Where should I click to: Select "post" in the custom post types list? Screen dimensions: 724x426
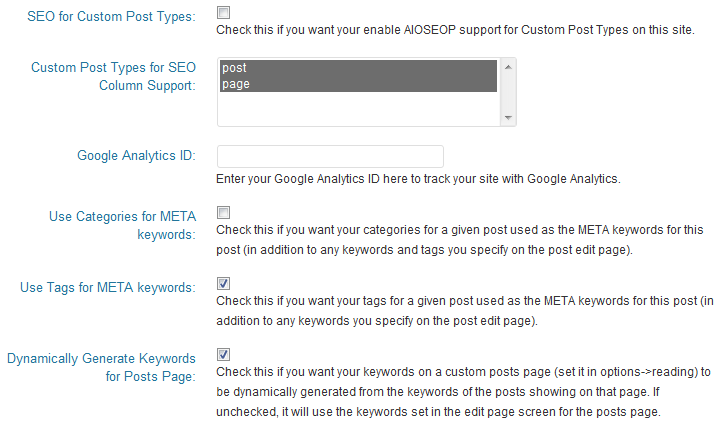[x=357, y=68]
